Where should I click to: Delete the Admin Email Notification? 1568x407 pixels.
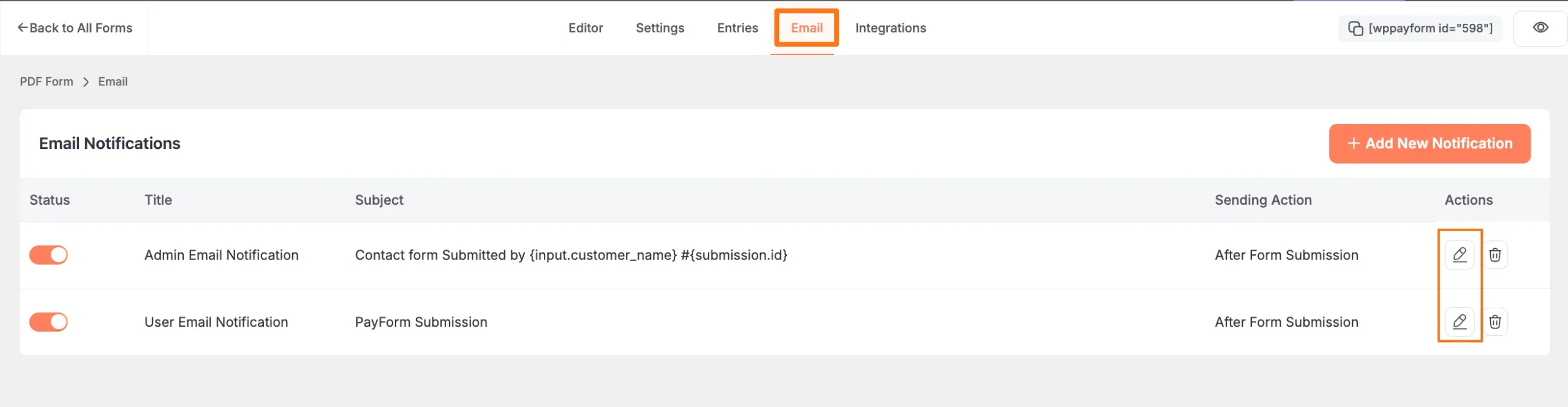[x=1494, y=255]
